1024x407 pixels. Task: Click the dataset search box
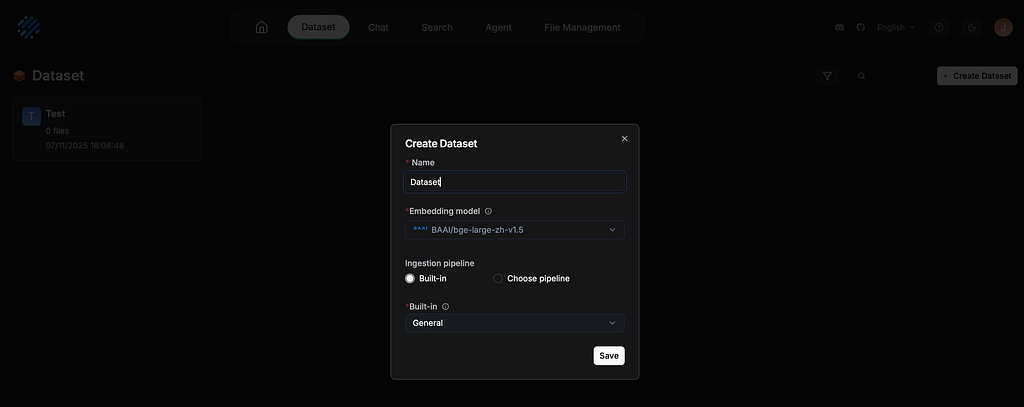[x=888, y=76]
